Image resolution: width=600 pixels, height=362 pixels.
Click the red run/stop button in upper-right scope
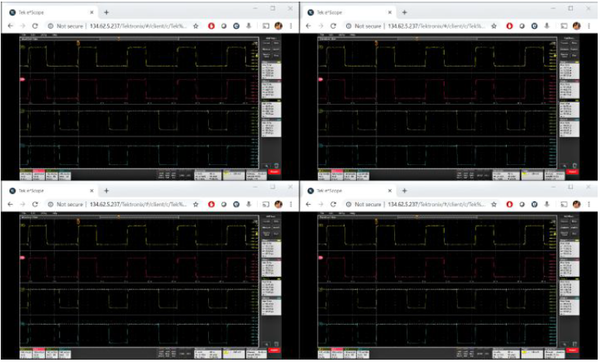[572, 172]
